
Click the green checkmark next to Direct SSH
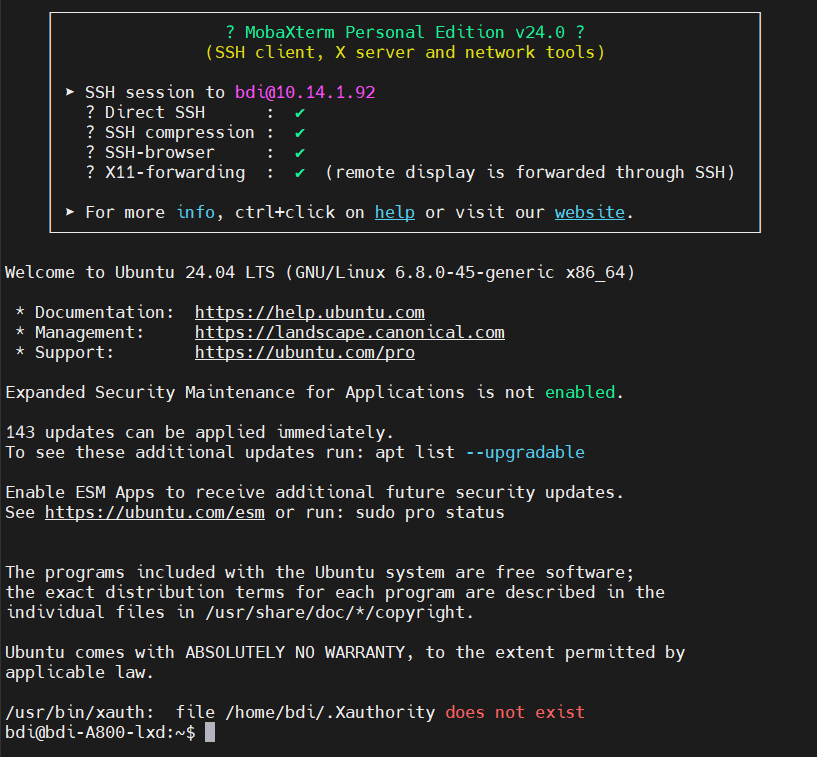297,112
